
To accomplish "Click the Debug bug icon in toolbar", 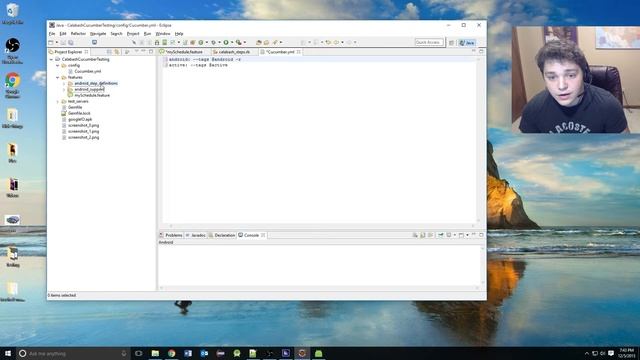I will [x=213, y=42].
